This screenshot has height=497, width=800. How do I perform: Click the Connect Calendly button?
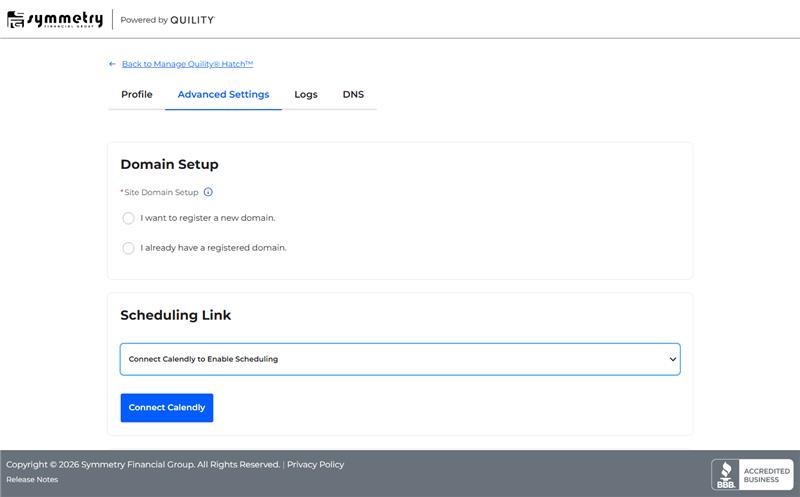click(167, 408)
